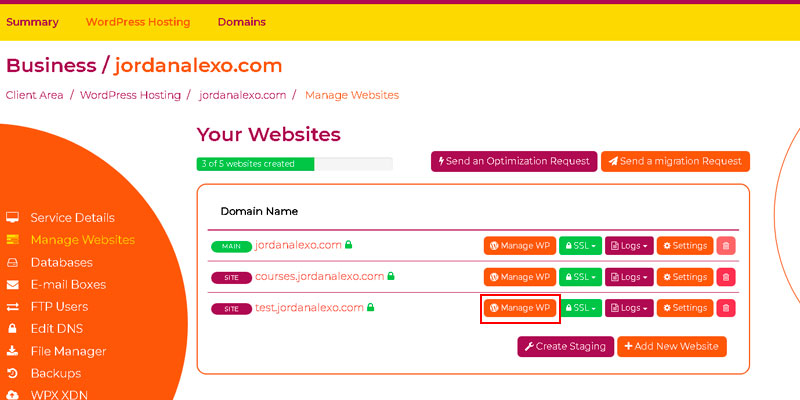Click the Domain Name column header
The height and width of the screenshot is (400, 800).
point(259,211)
